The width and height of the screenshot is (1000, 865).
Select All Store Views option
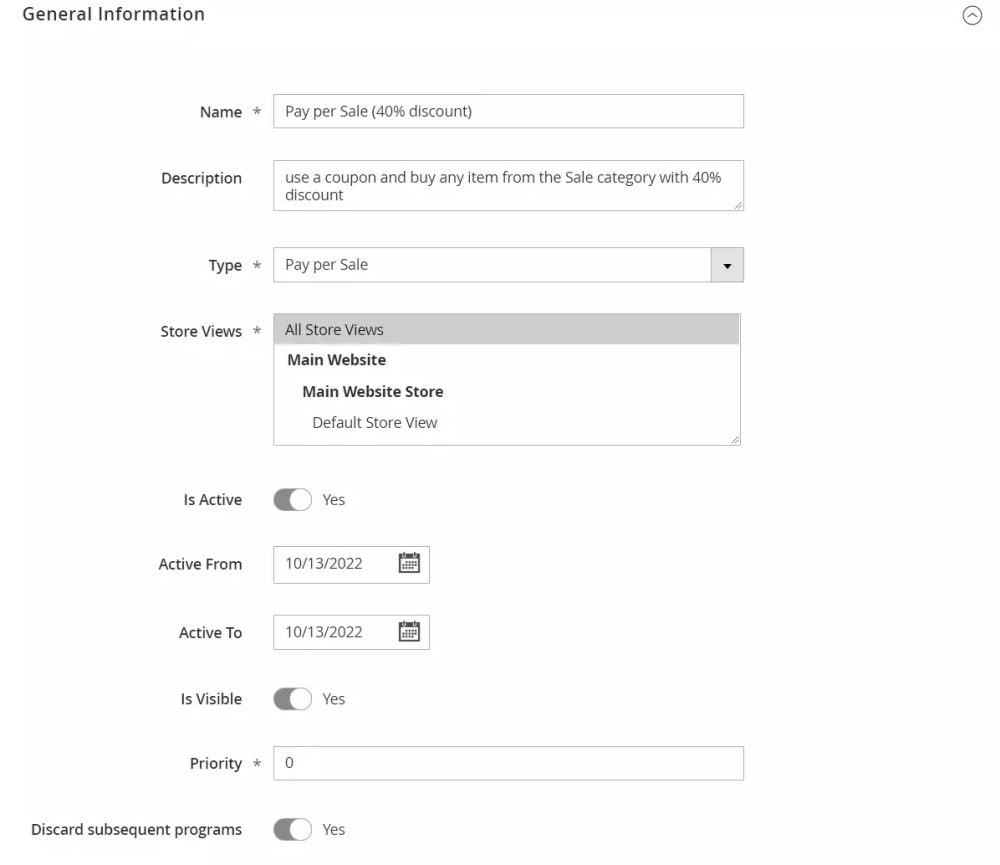(334, 329)
